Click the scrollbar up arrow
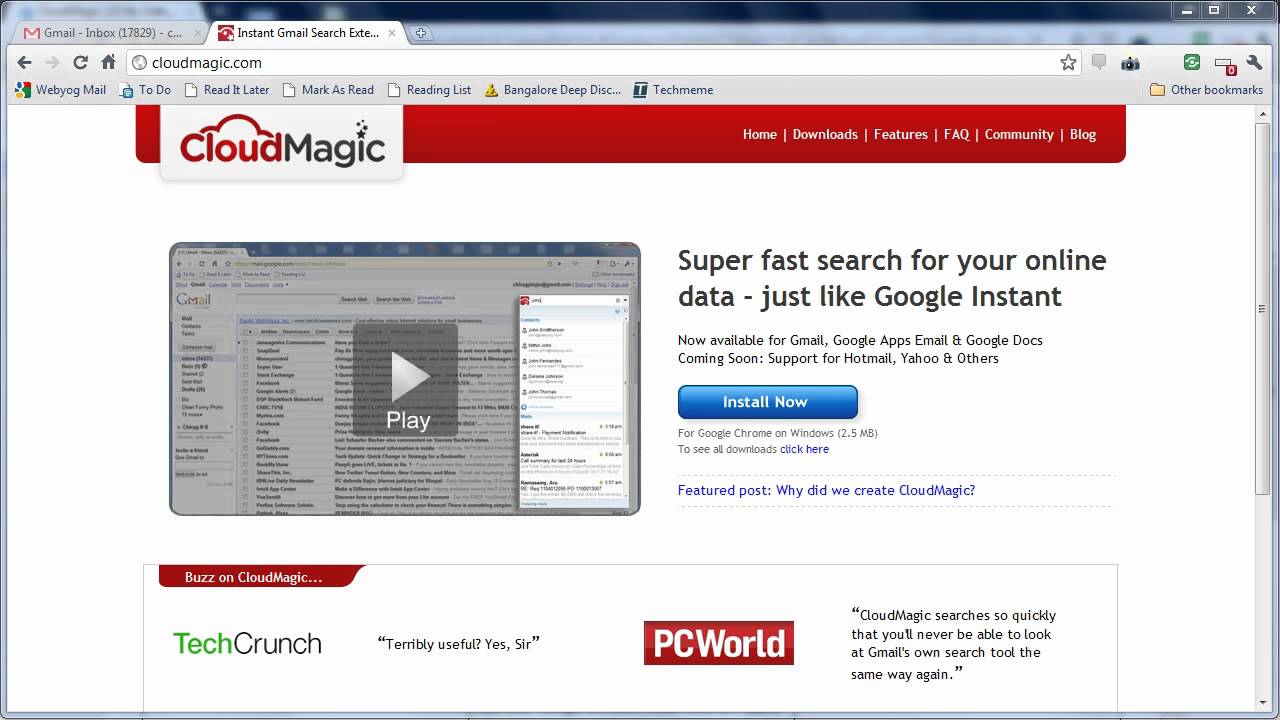Viewport: 1280px width, 720px height. [x=1264, y=113]
